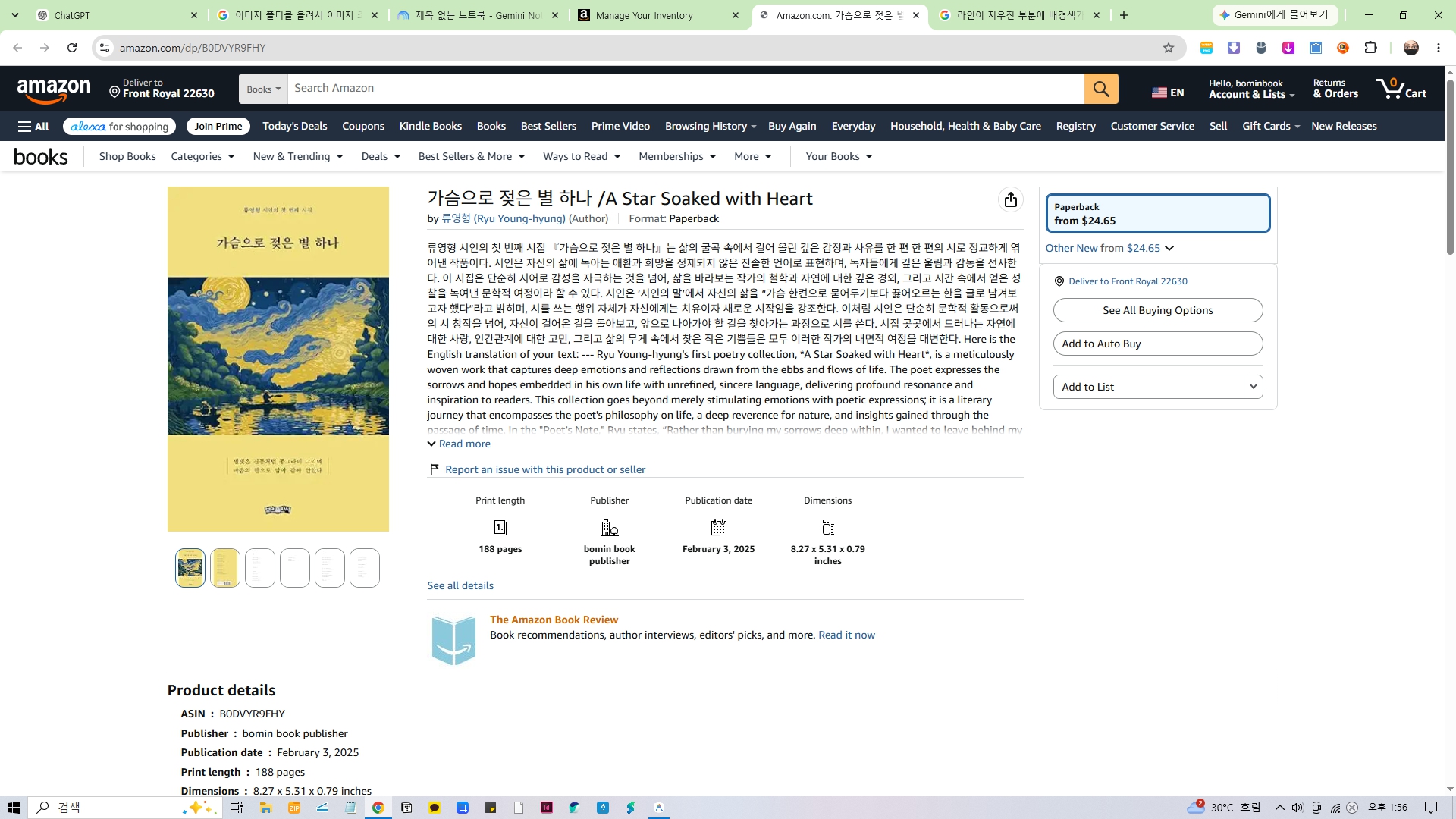Image resolution: width=1456 pixels, height=819 pixels.
Task: Click the volume icon in system tray
Action: (1298, 808)
